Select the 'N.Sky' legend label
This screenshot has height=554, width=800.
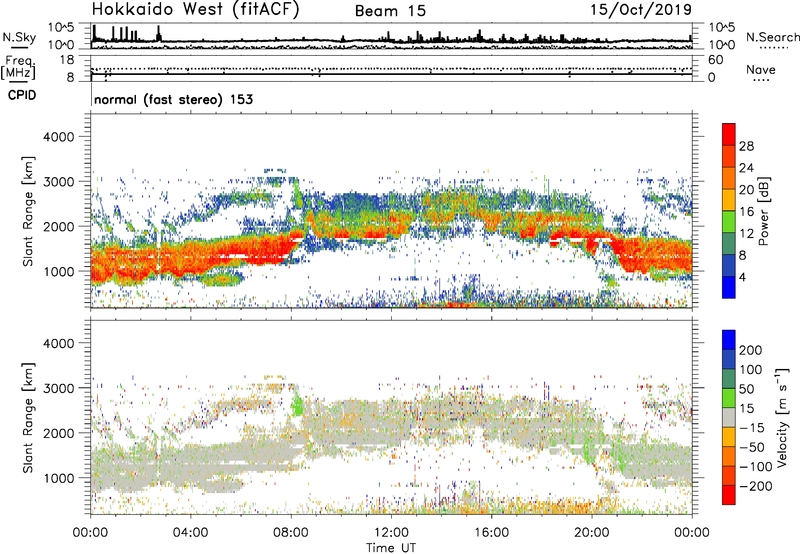pos(19,37)
